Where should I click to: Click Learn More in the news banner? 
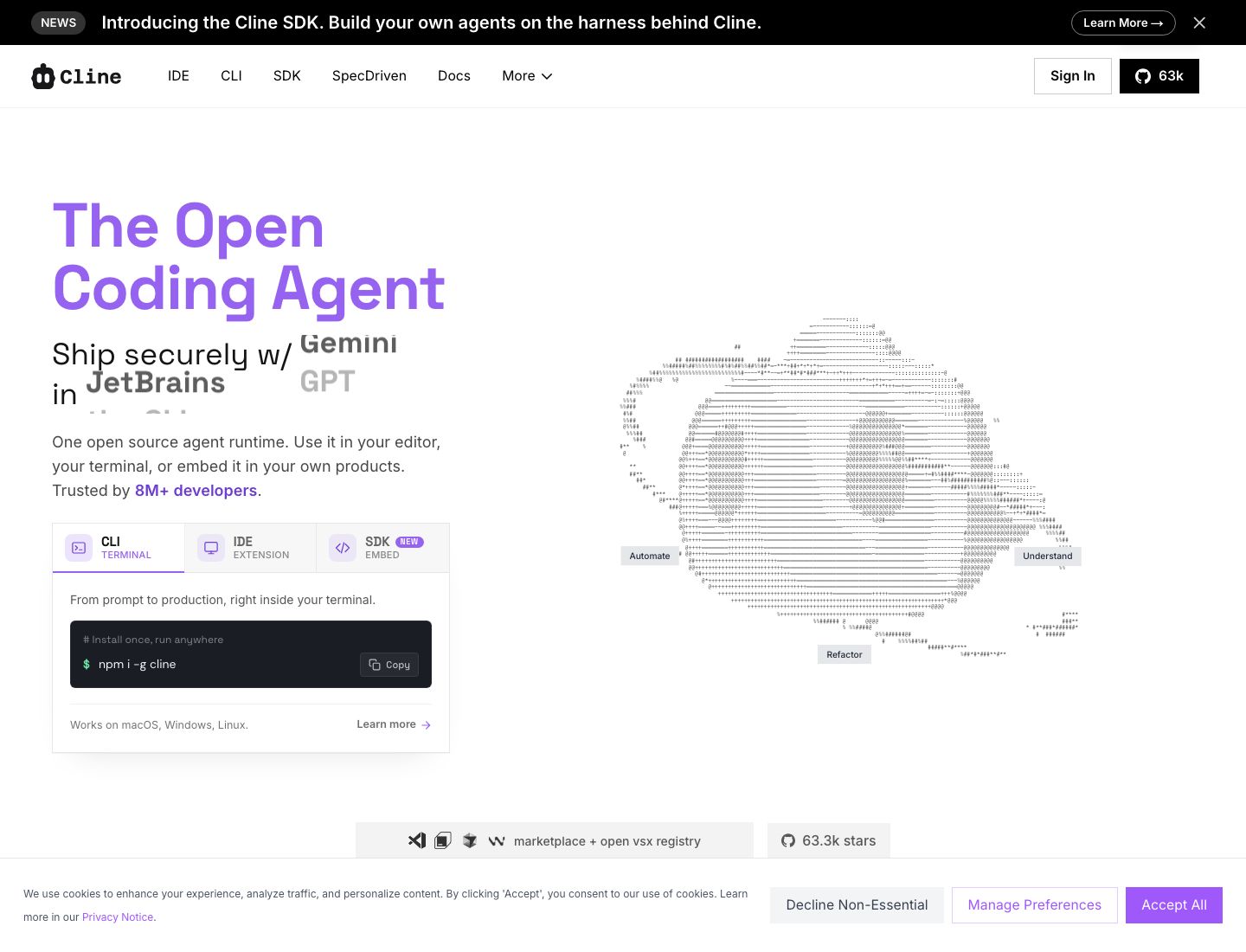pos(1123,23)
